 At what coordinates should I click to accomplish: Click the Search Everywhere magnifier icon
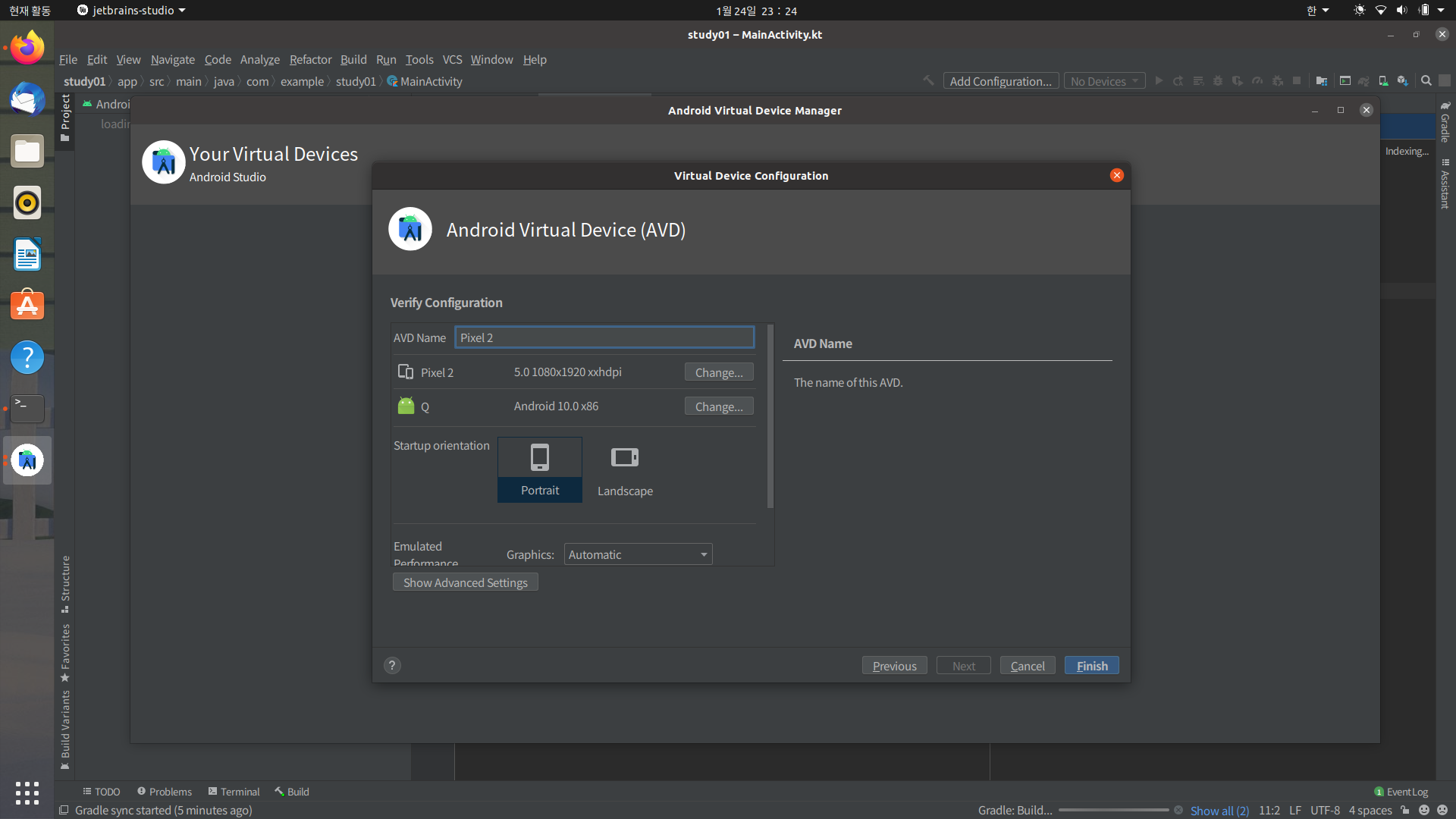[x=1426, y=81]
